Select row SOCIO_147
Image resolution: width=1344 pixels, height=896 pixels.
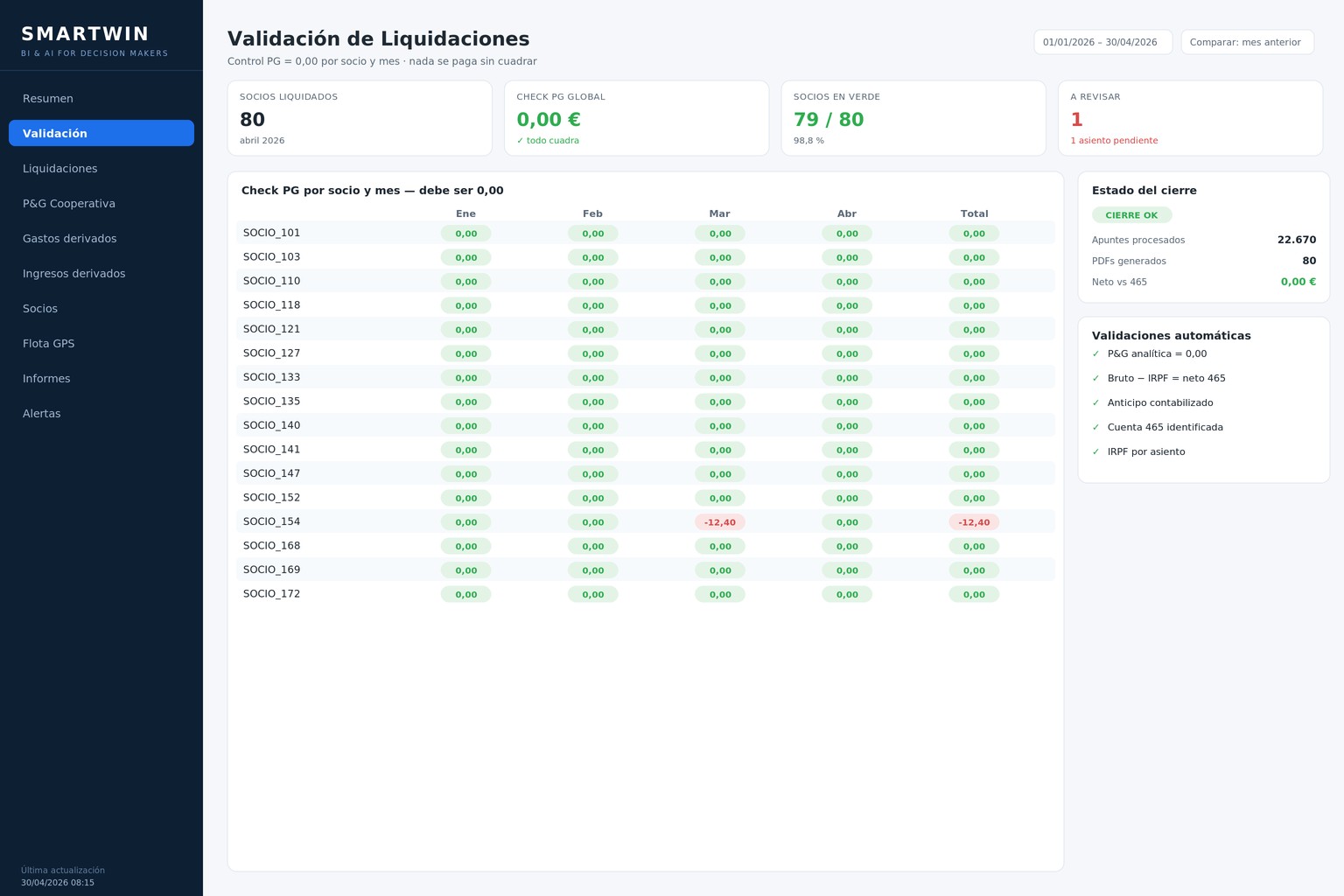point(646,473)
